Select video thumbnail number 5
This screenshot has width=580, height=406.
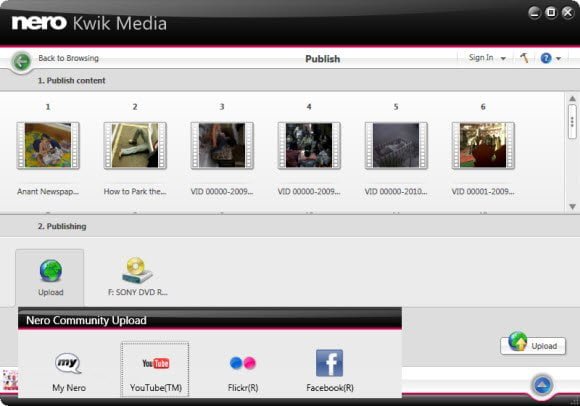tap(396, 146)
